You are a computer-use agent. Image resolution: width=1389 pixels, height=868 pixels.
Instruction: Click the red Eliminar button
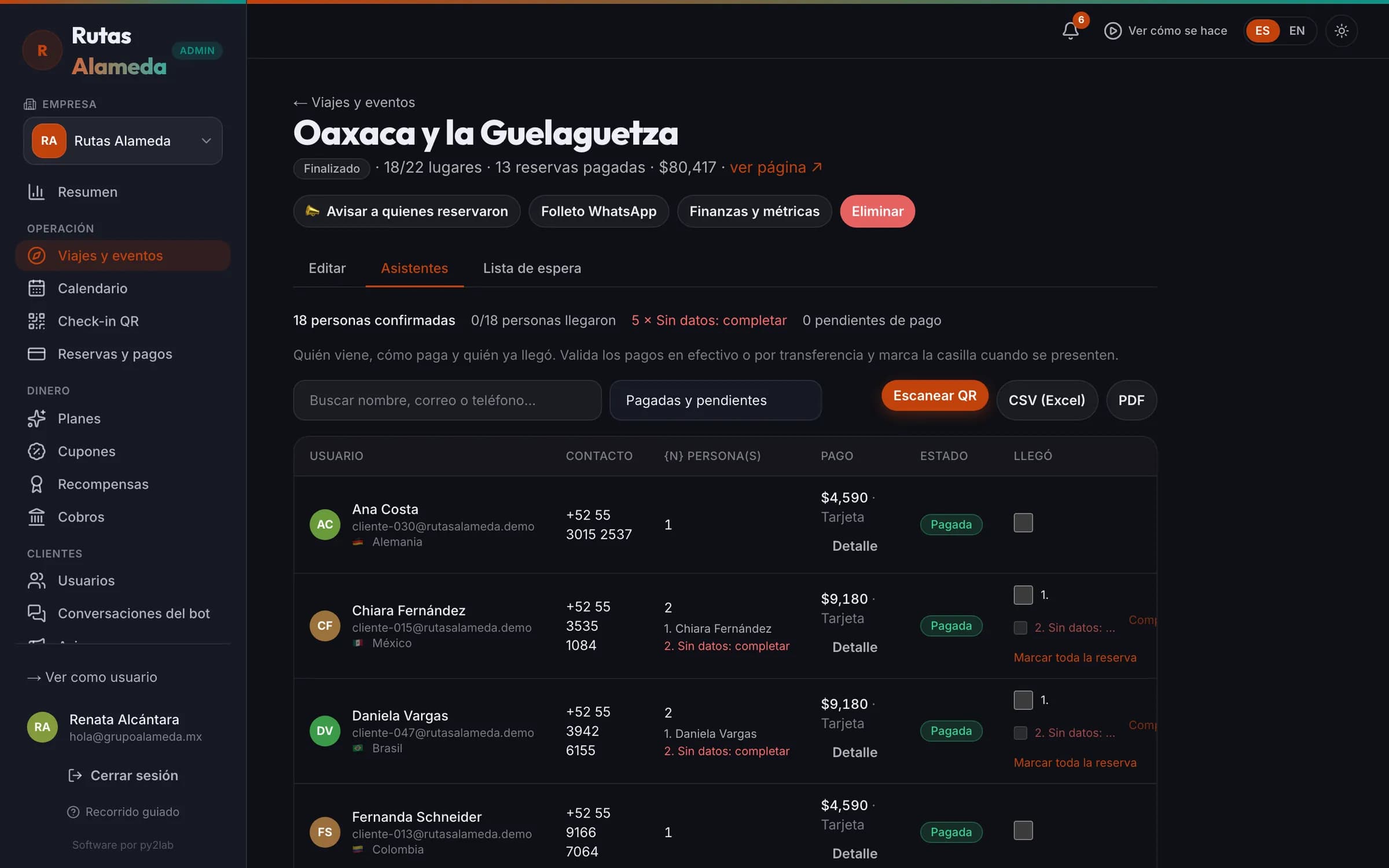(877, 211)
